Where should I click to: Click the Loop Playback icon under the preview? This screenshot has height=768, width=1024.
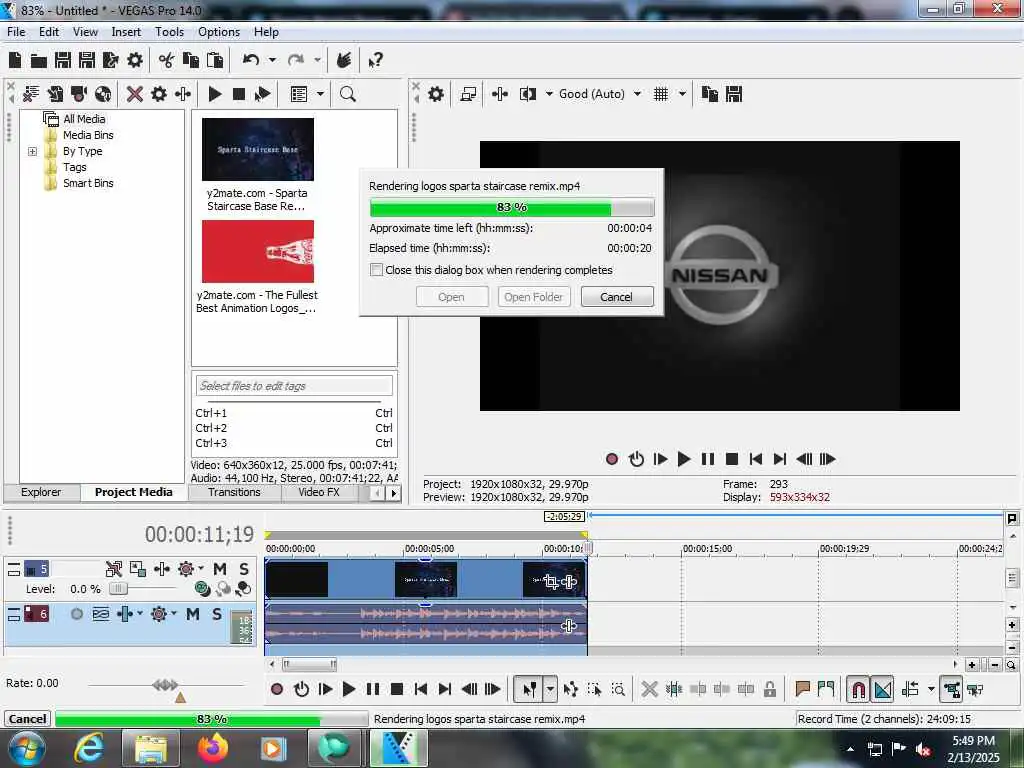click(636, 459)
